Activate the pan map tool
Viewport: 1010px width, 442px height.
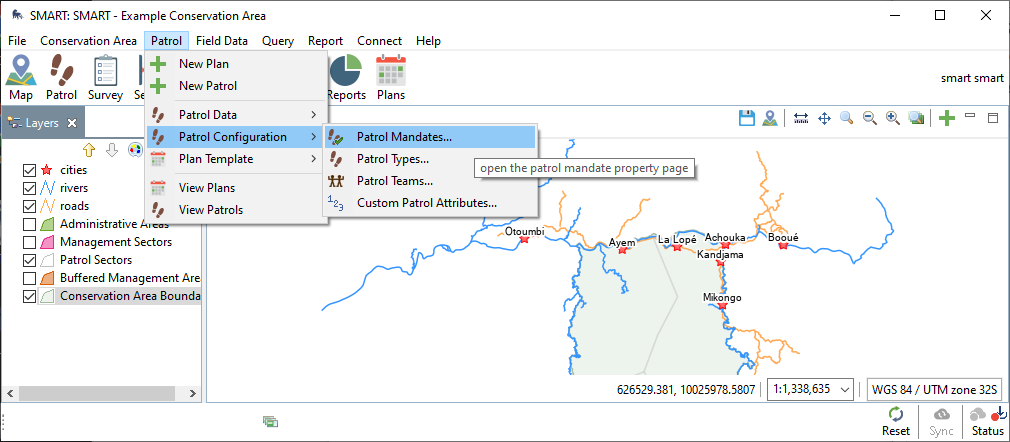(x=824, y=118)
